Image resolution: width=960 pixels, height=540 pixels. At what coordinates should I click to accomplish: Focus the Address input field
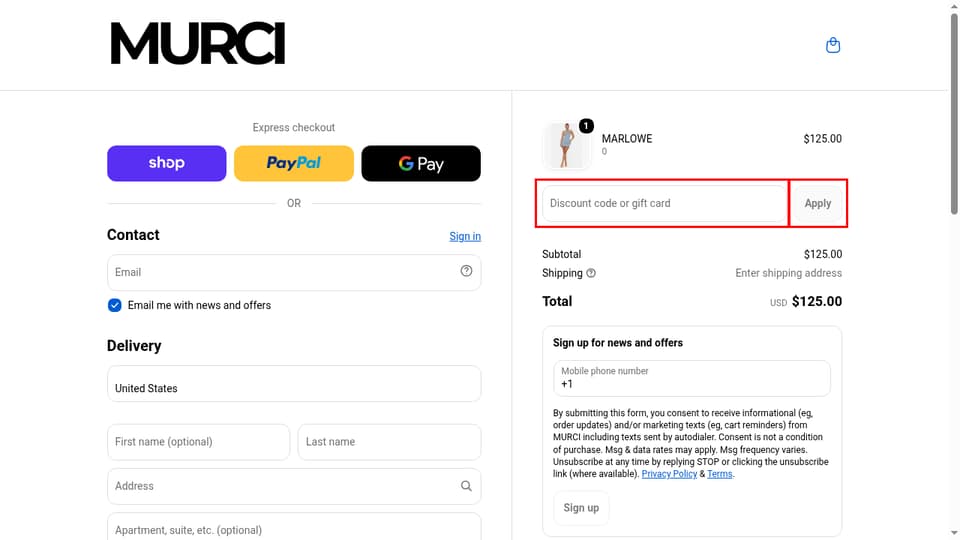click(294, 486)
